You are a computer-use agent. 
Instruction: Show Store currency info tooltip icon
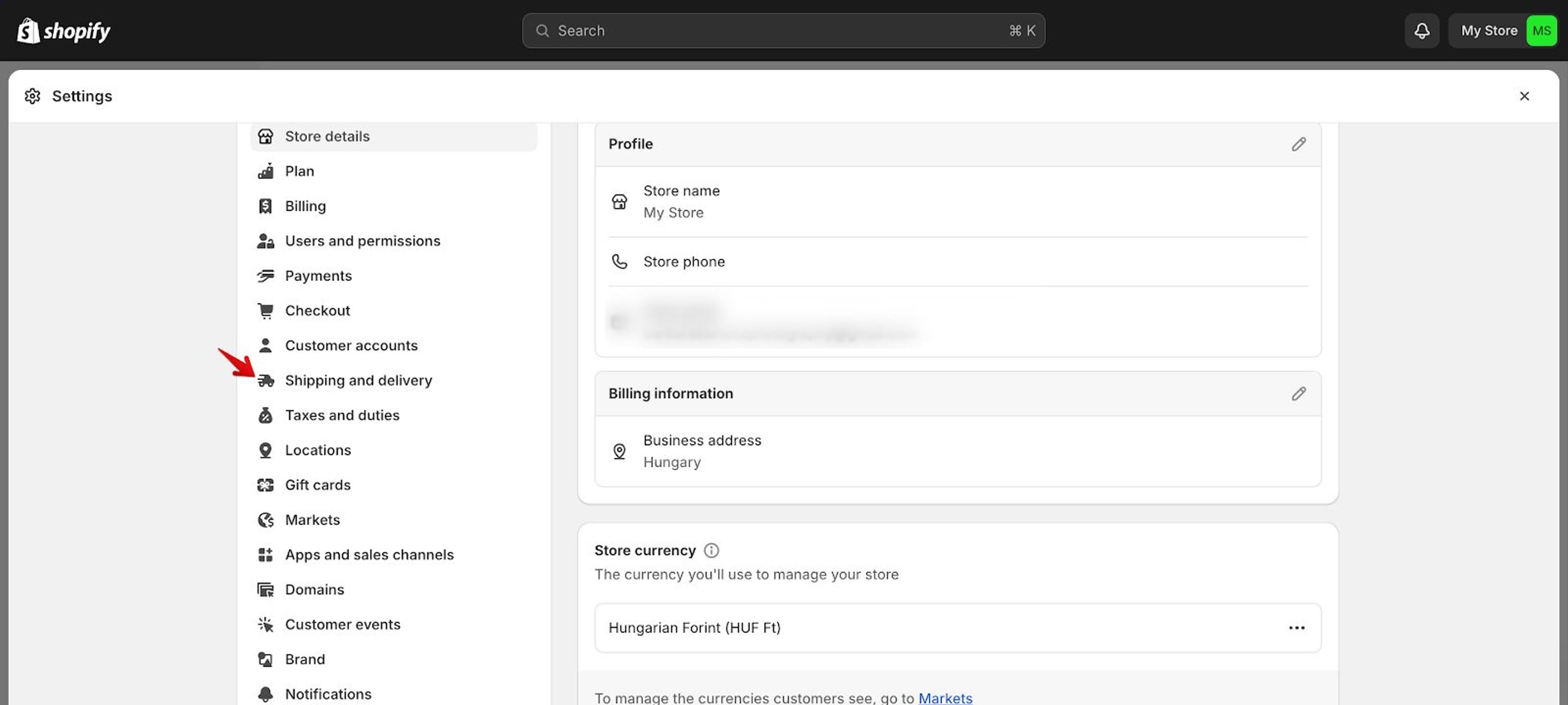click(x=711, y=550)
